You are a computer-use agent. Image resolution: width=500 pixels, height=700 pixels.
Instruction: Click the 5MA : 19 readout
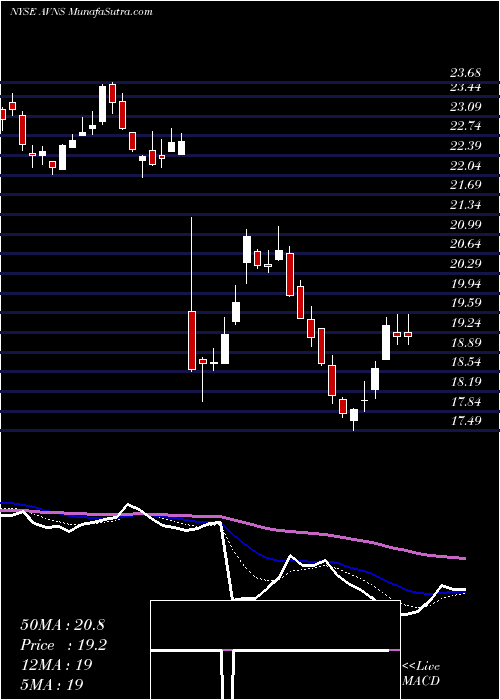[52, 684]
